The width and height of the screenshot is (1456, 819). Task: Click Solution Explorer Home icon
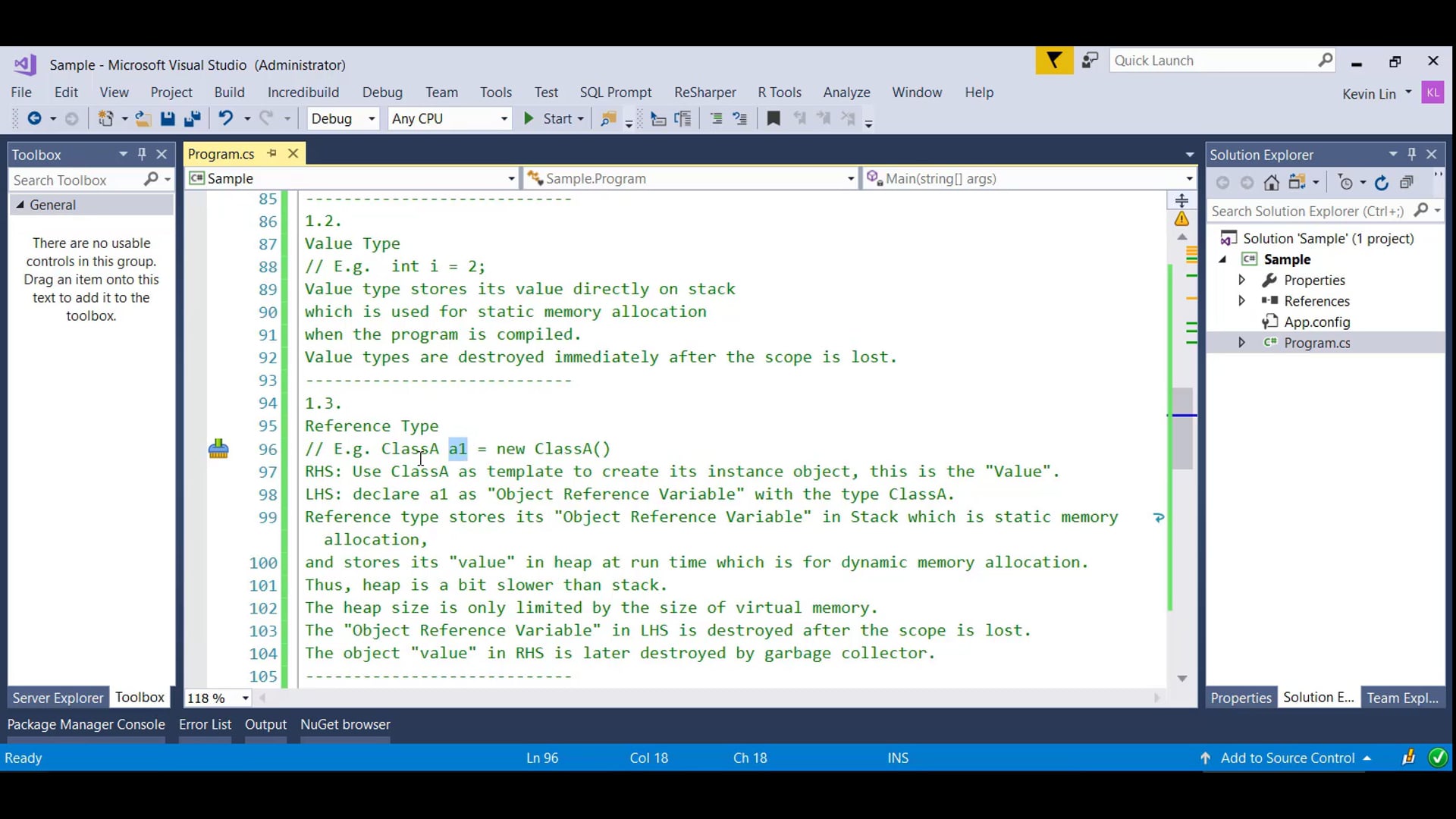point(1272,183)
